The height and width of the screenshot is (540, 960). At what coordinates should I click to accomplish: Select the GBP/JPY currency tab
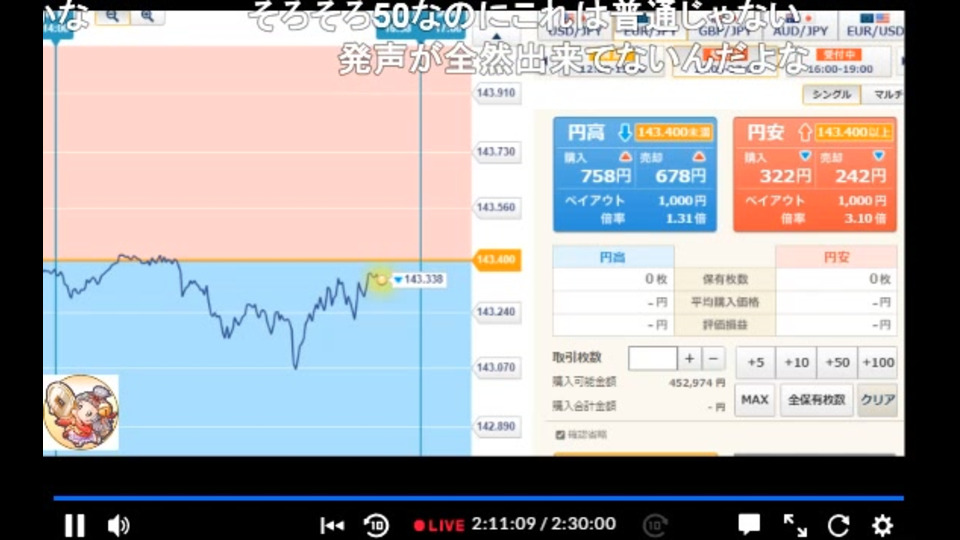pyautogui.click(x=724, y=26)
